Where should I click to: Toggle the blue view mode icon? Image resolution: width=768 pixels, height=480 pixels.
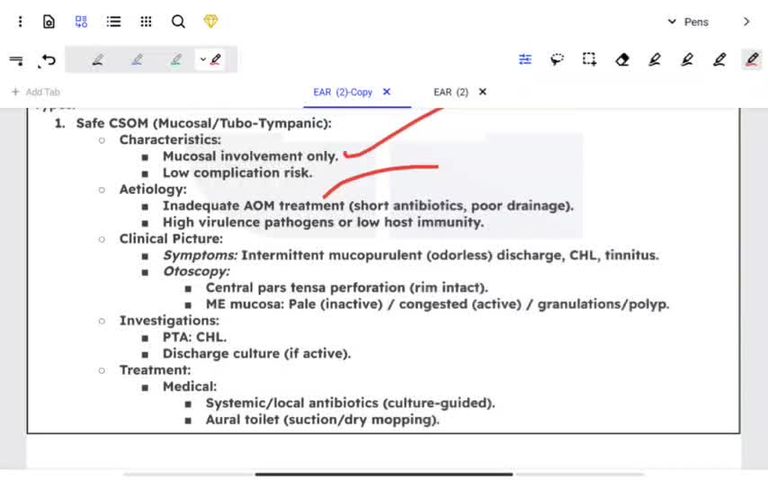click(81, 21)
